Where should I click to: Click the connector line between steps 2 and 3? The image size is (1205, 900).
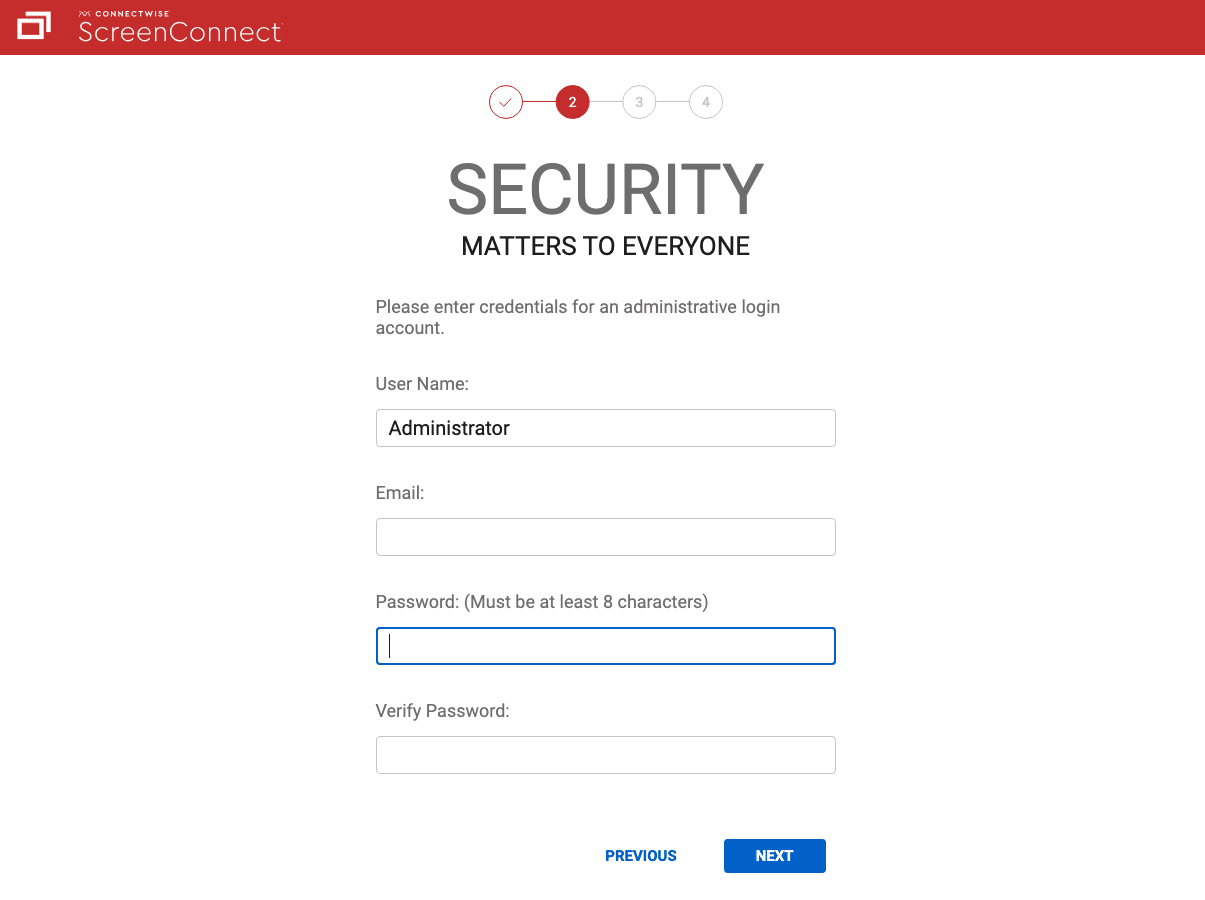coord(606,102)
